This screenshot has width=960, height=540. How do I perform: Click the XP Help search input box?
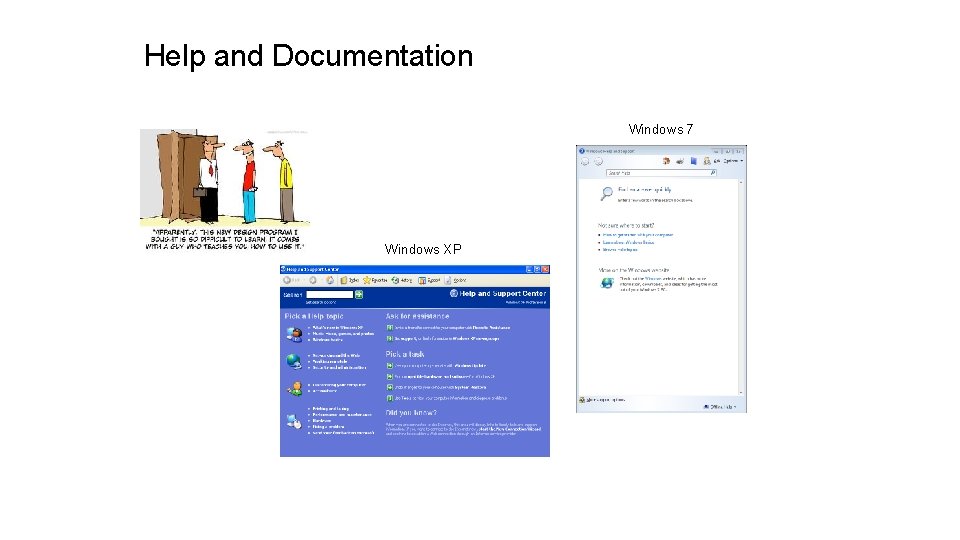(329, 294)
